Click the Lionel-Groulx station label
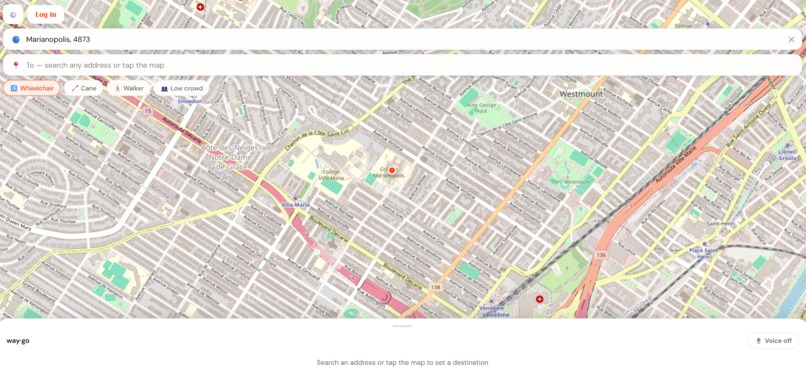This screenshot has width=806, height=383. (x=786, y=155)
